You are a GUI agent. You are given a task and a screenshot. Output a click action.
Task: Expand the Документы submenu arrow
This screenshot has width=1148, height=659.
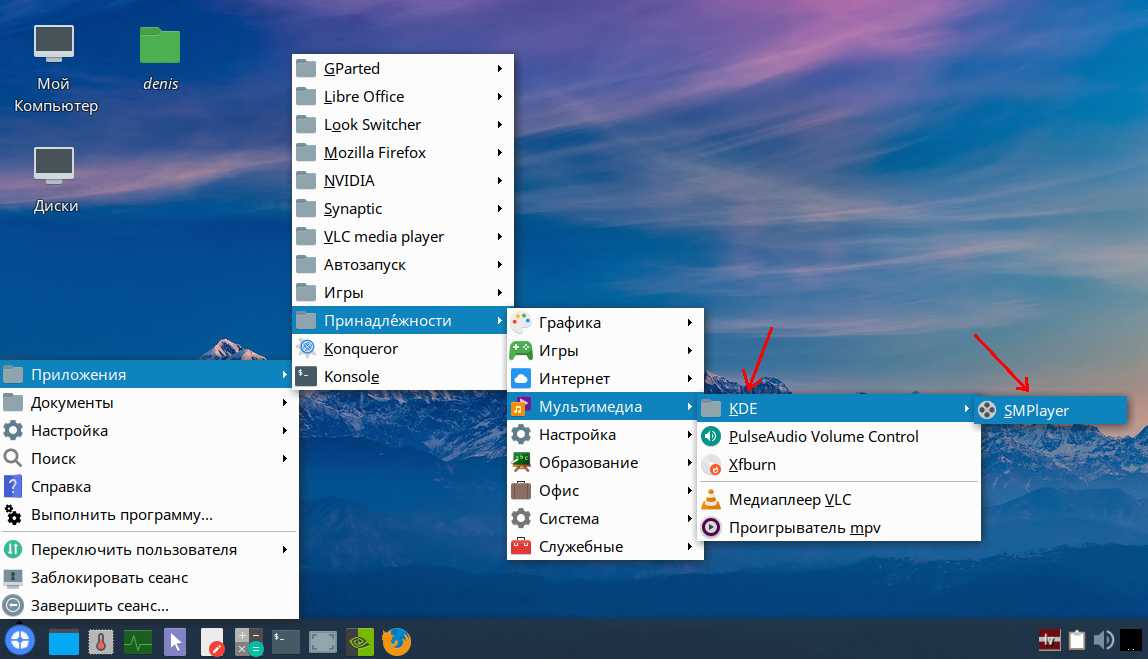point(284,402)
